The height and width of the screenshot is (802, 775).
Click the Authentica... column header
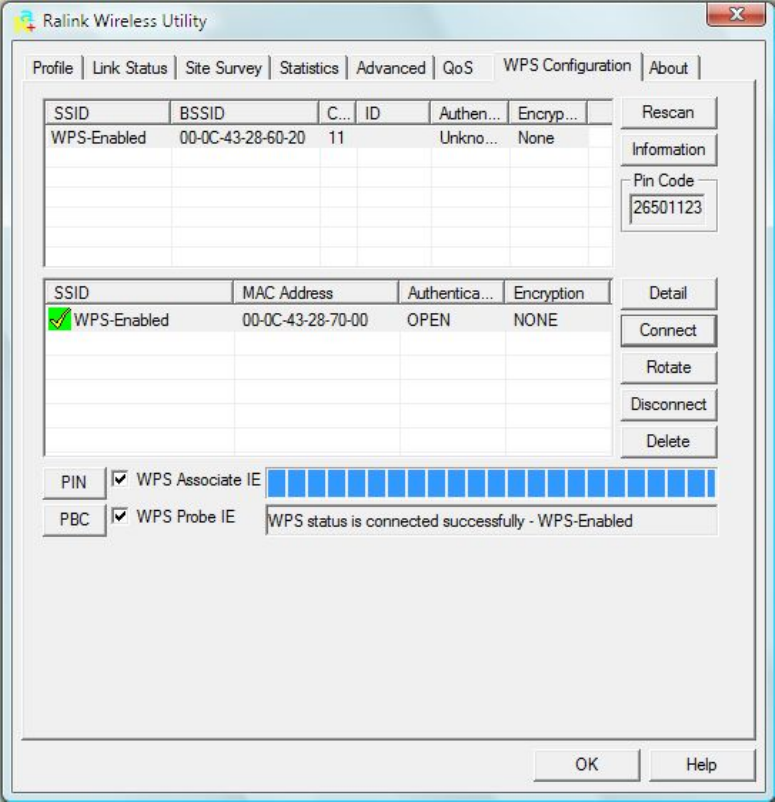click(x=451, y=293)
